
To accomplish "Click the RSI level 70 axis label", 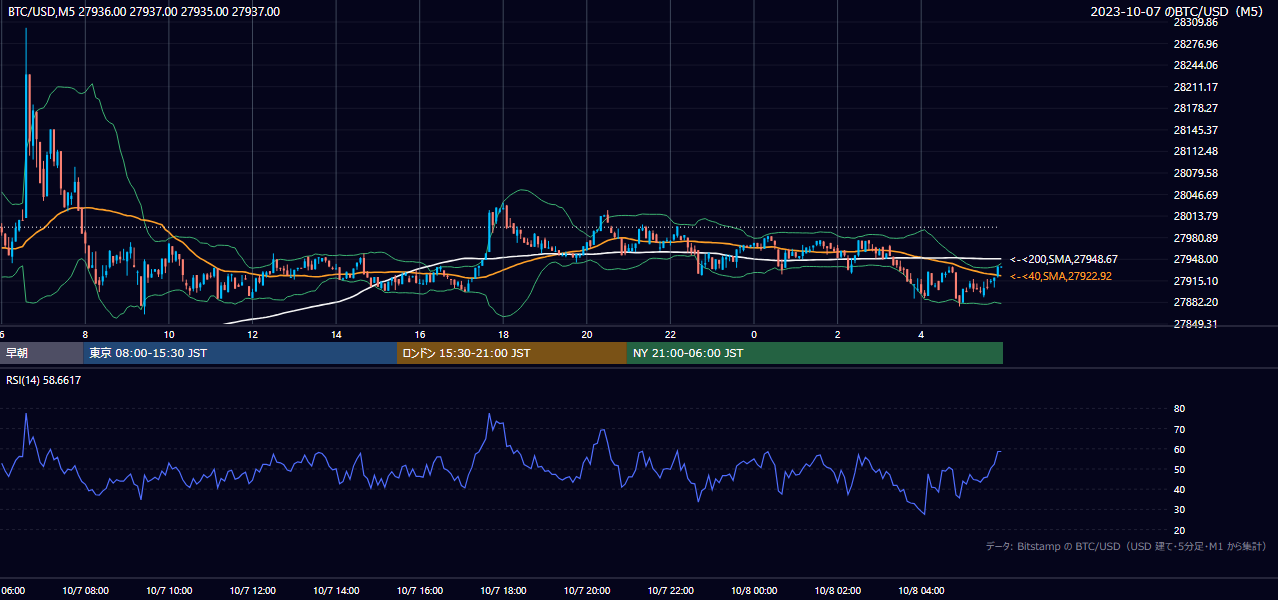I will (x=1179, y=429).
